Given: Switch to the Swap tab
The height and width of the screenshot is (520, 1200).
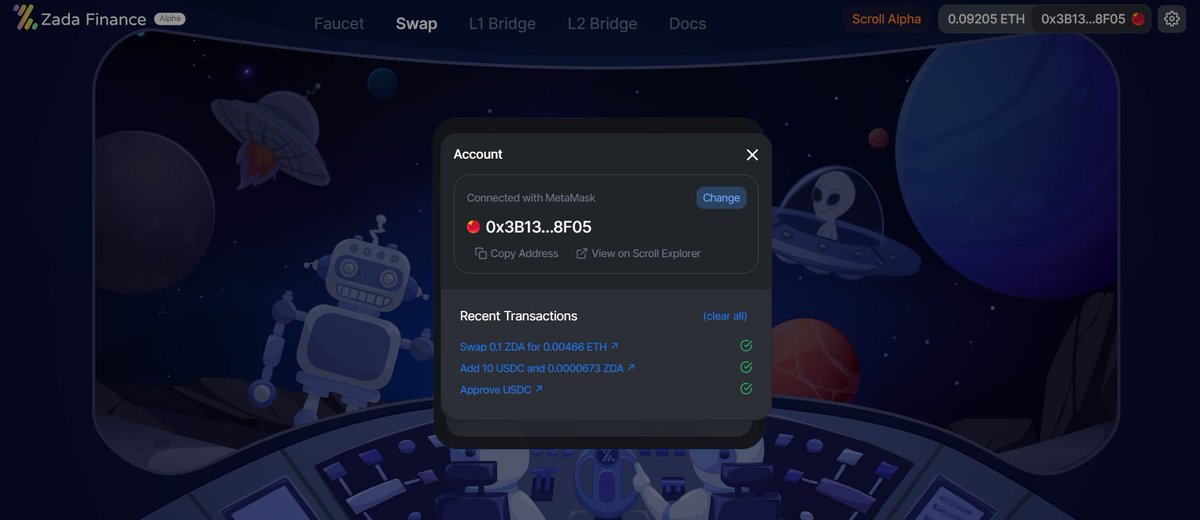Looking at the screenshot, I should 416,23.
